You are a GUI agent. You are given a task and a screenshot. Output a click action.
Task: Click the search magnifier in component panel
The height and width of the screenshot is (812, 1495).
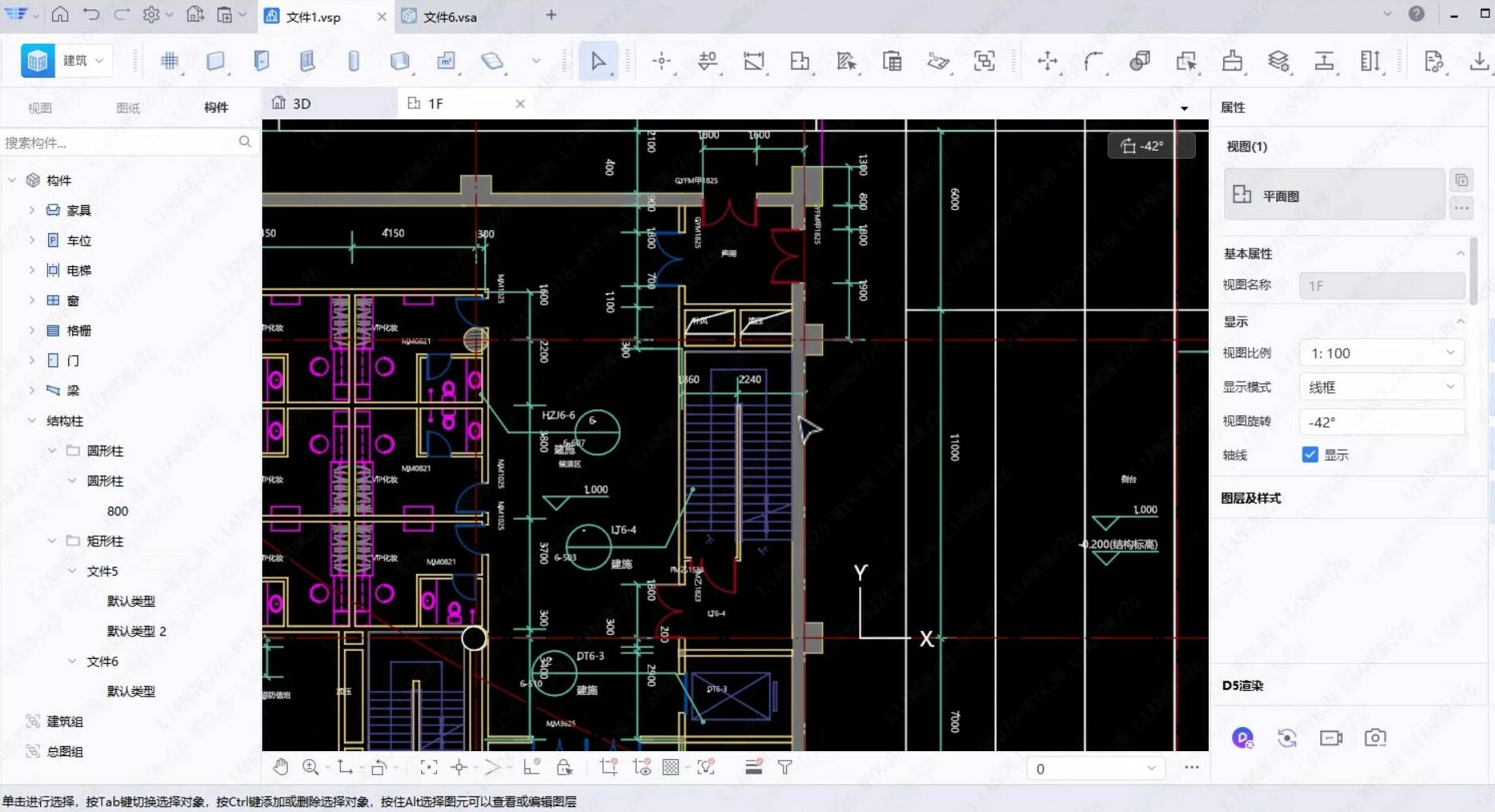tap(245, 142)
